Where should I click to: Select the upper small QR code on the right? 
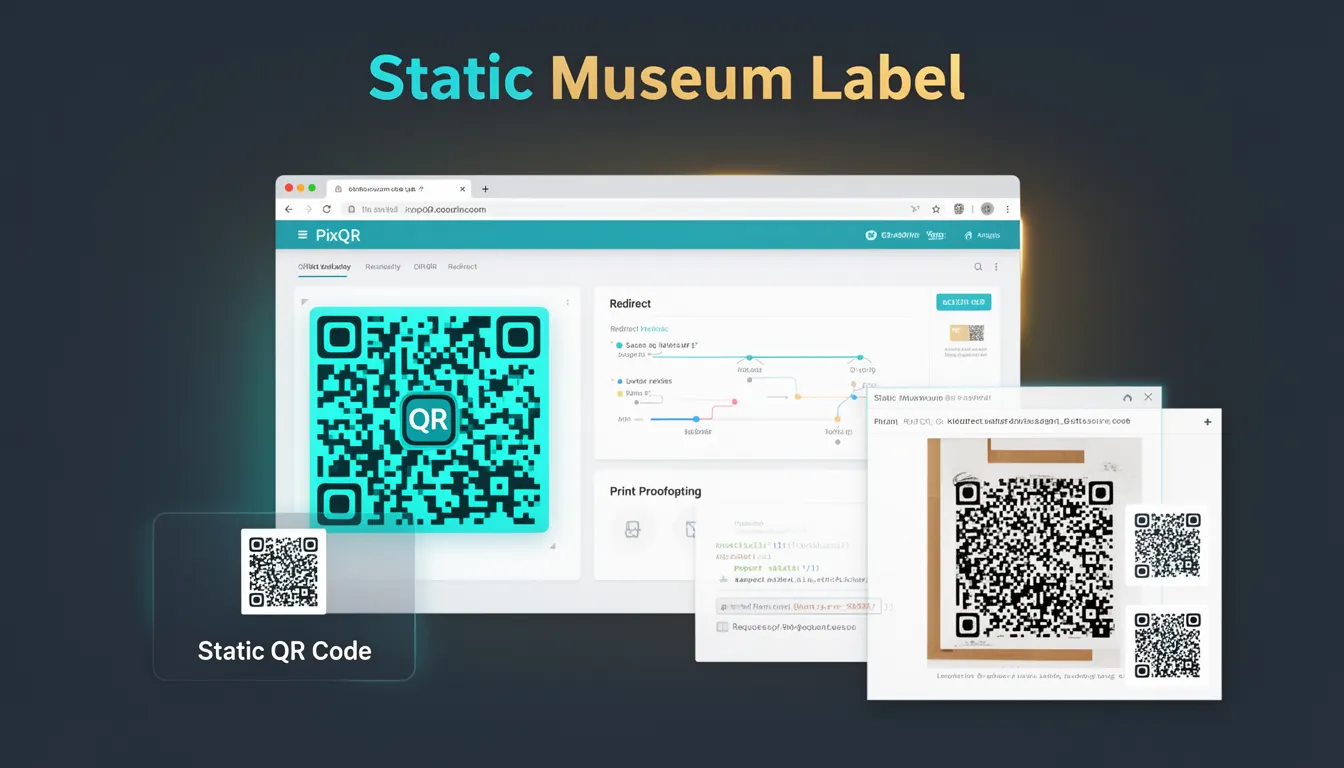pos(1167,545)
